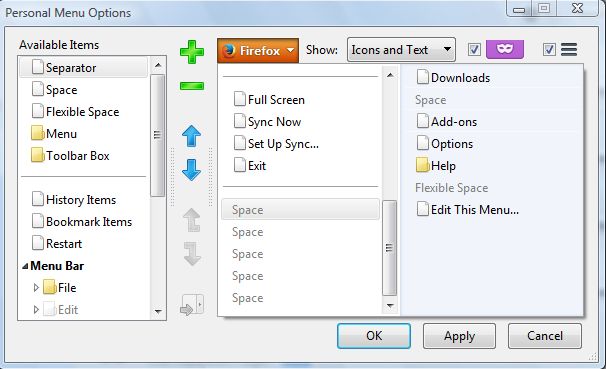Open the Firefox menu dropdown button

pos(258,50)
